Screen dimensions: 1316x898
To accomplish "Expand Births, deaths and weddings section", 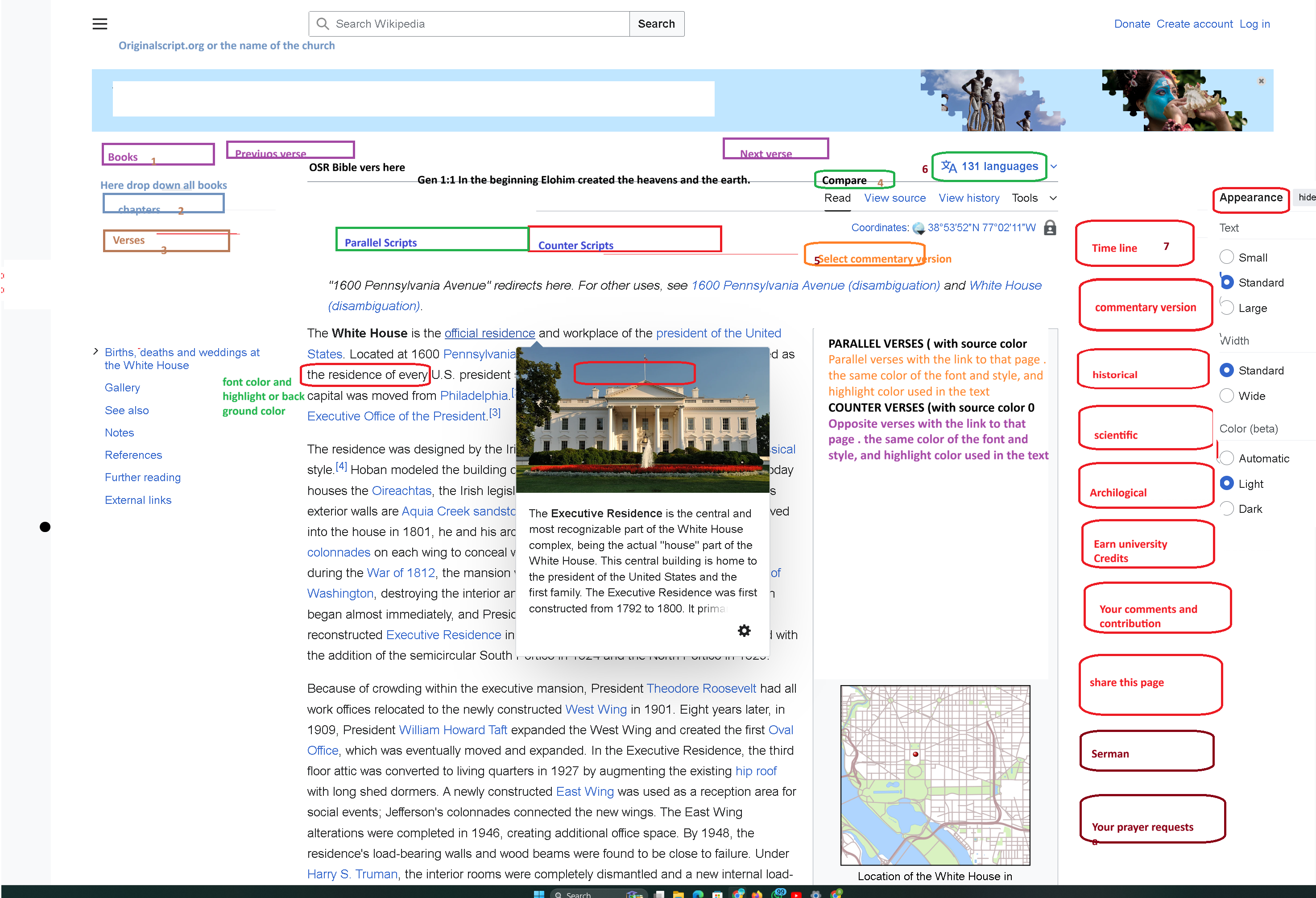I will tap(96, 352).
